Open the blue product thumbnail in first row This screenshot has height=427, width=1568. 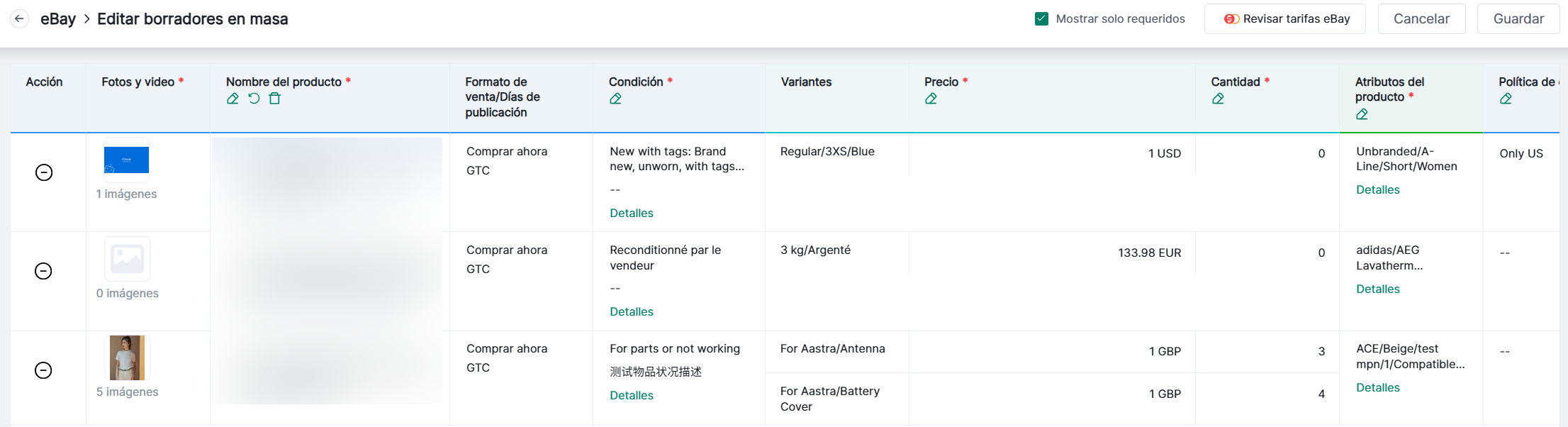pos(126,160)
